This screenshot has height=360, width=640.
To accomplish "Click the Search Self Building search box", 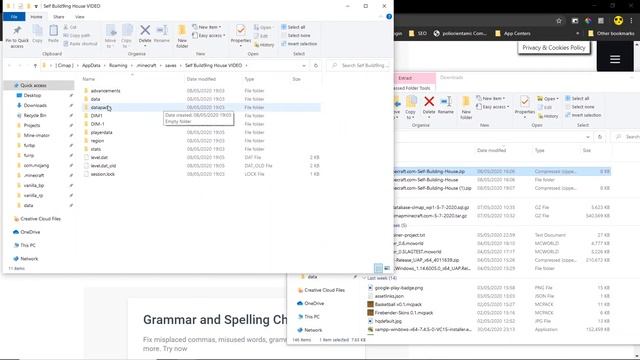I will pos(360,65).
